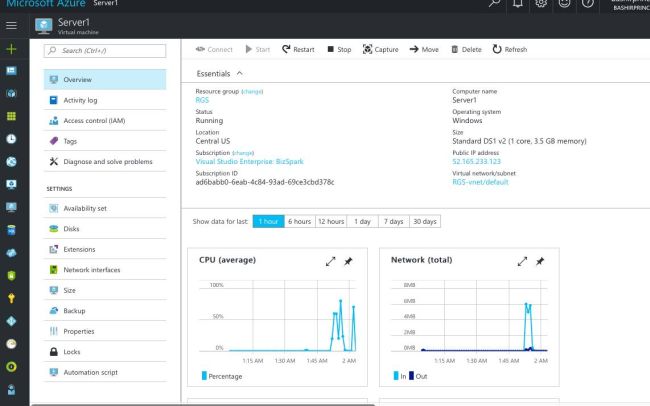Image resolution: width=650 pixels, height=406 pixels.
Task: Click the public IP address 52.165.233.123
Action: pos(476,161)
